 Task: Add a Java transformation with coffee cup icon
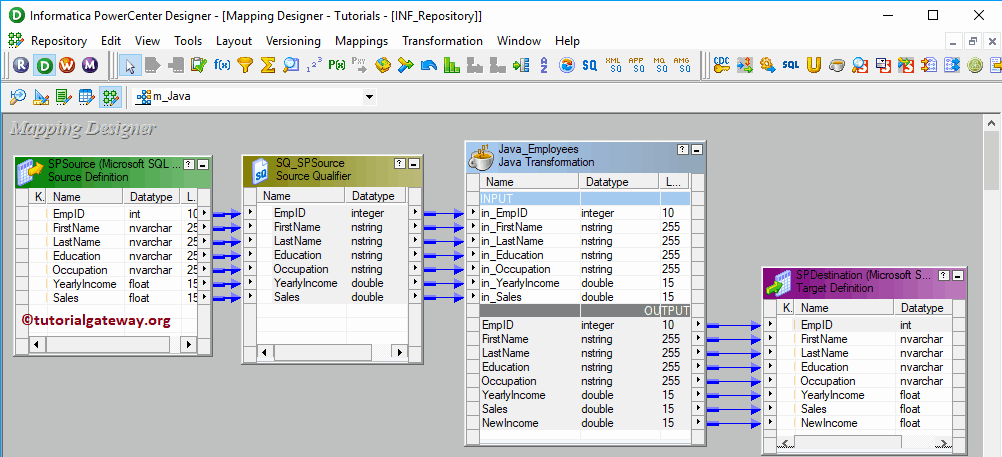837,65
